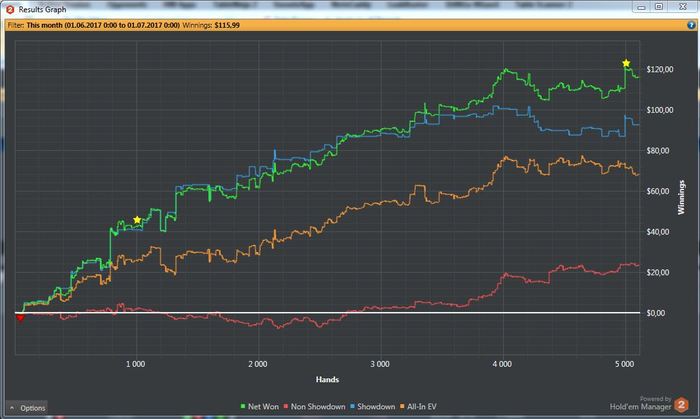Click the 5 000 hands axis label
The image size is (700, 419).
click(x=625, y=364)
